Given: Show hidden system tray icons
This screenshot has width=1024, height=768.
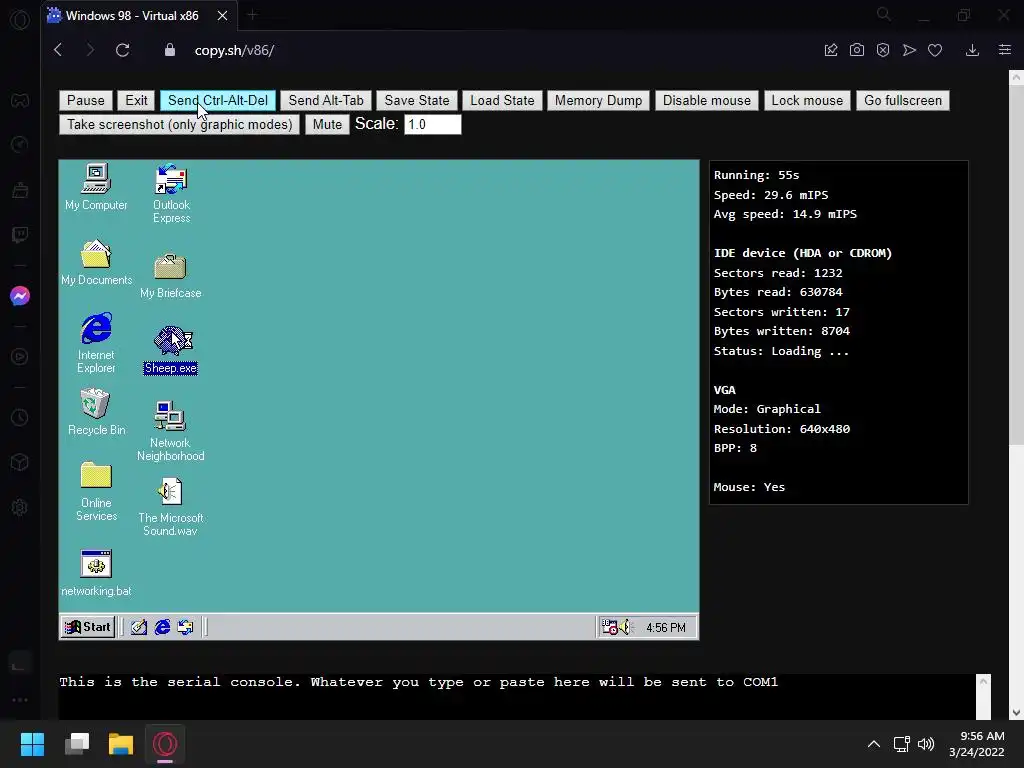Looking at the screenshot, I should (x=874, y=744).
